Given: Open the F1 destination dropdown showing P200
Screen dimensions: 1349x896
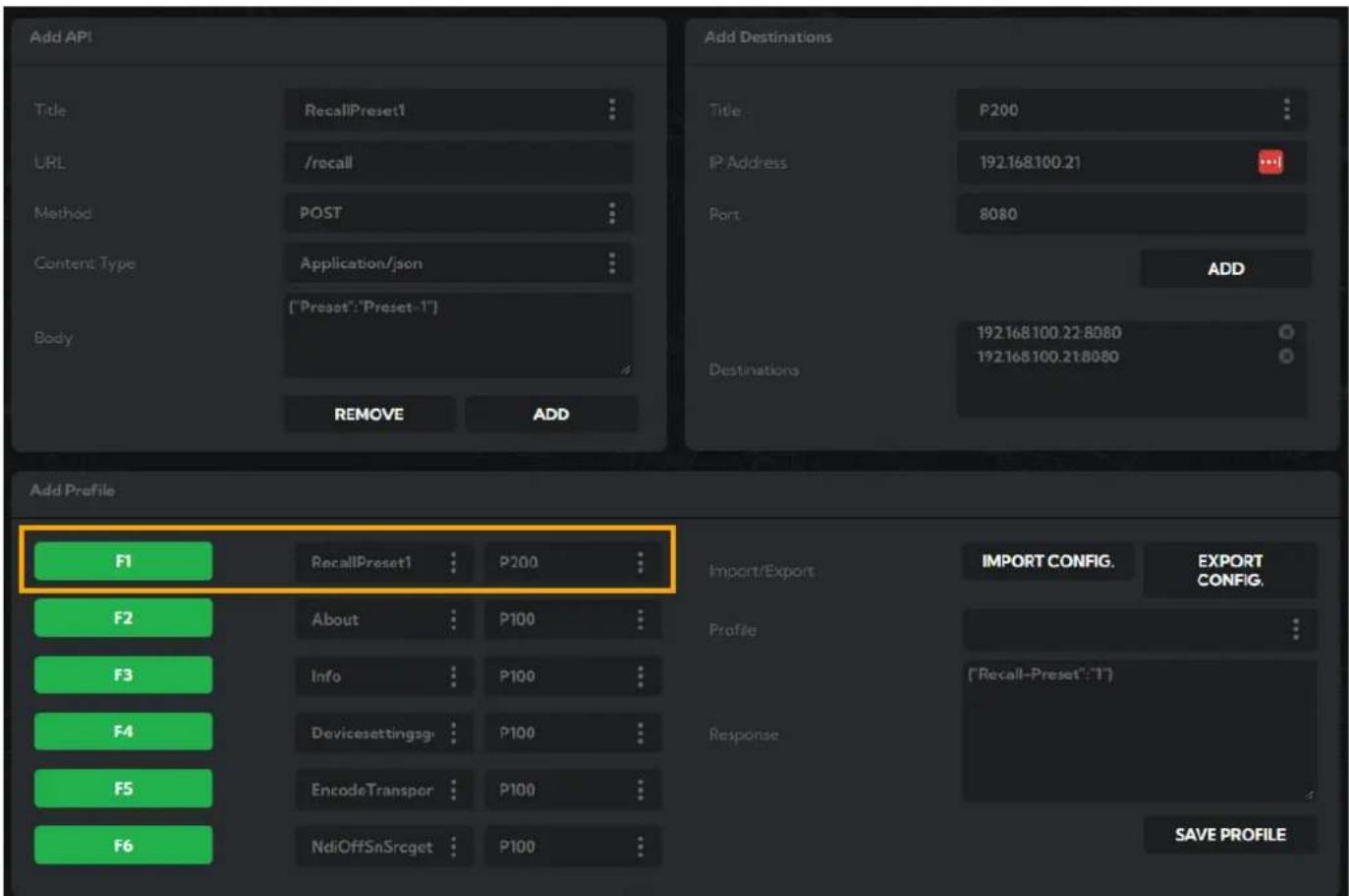Looking at the screenshot, I should click(573, 562).
